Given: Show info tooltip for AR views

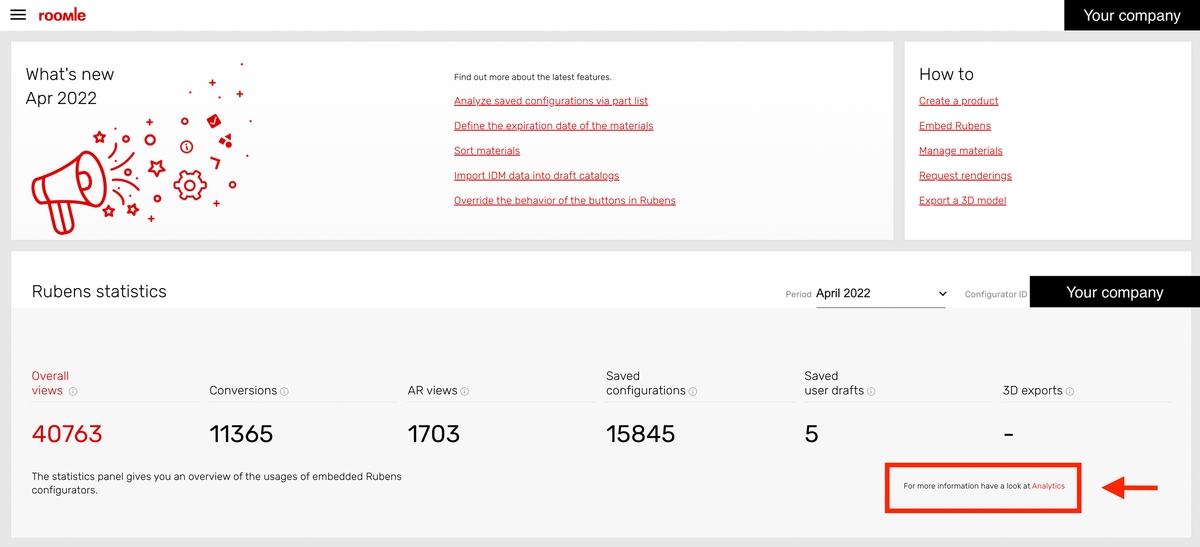Looking at the screenshot, I should (465, 392).
